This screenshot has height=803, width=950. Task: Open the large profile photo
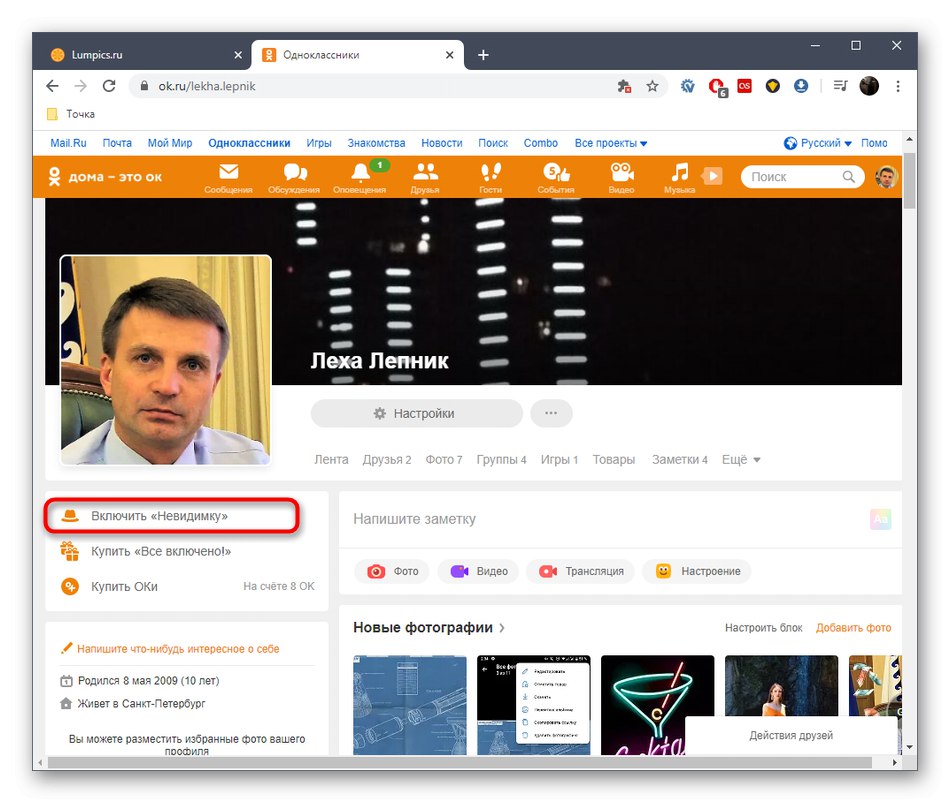(x=165, y=360)
